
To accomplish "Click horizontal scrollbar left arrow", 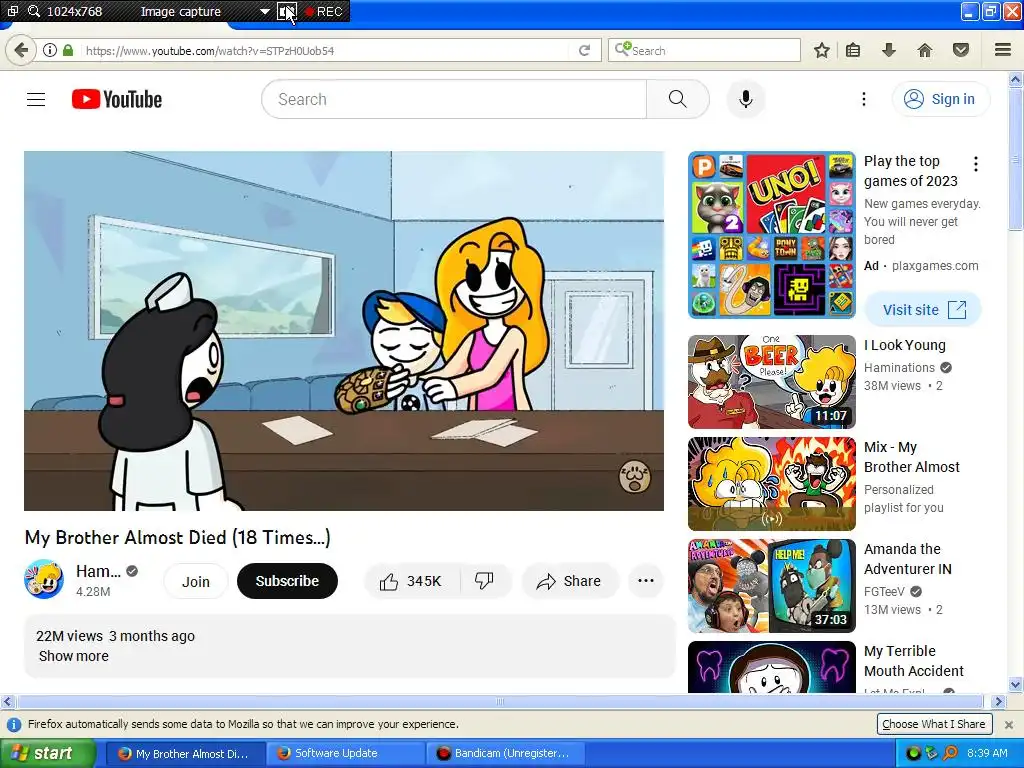I will (x=7, y=701).
